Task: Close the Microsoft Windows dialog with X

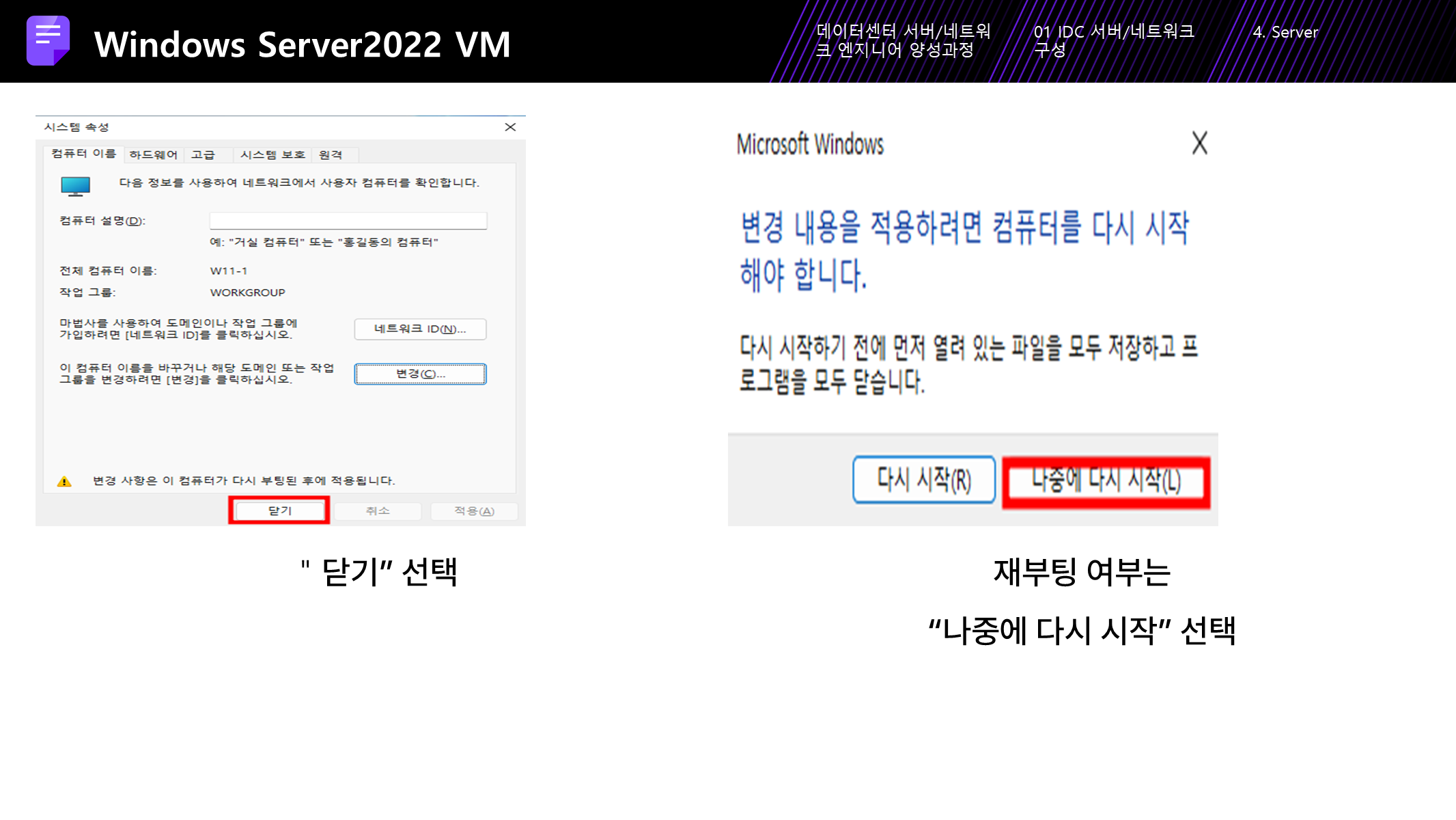Action: [x=1199, y=143]
